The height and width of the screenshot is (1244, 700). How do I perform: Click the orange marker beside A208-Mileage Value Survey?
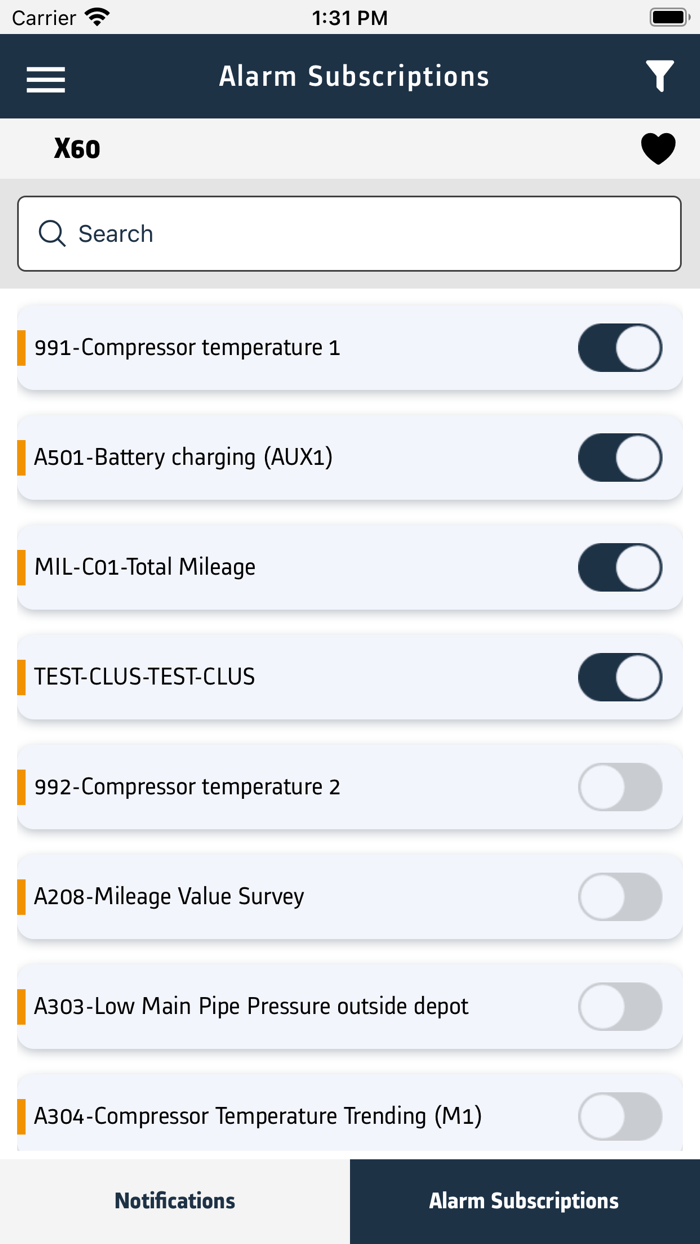pos(21,897)
